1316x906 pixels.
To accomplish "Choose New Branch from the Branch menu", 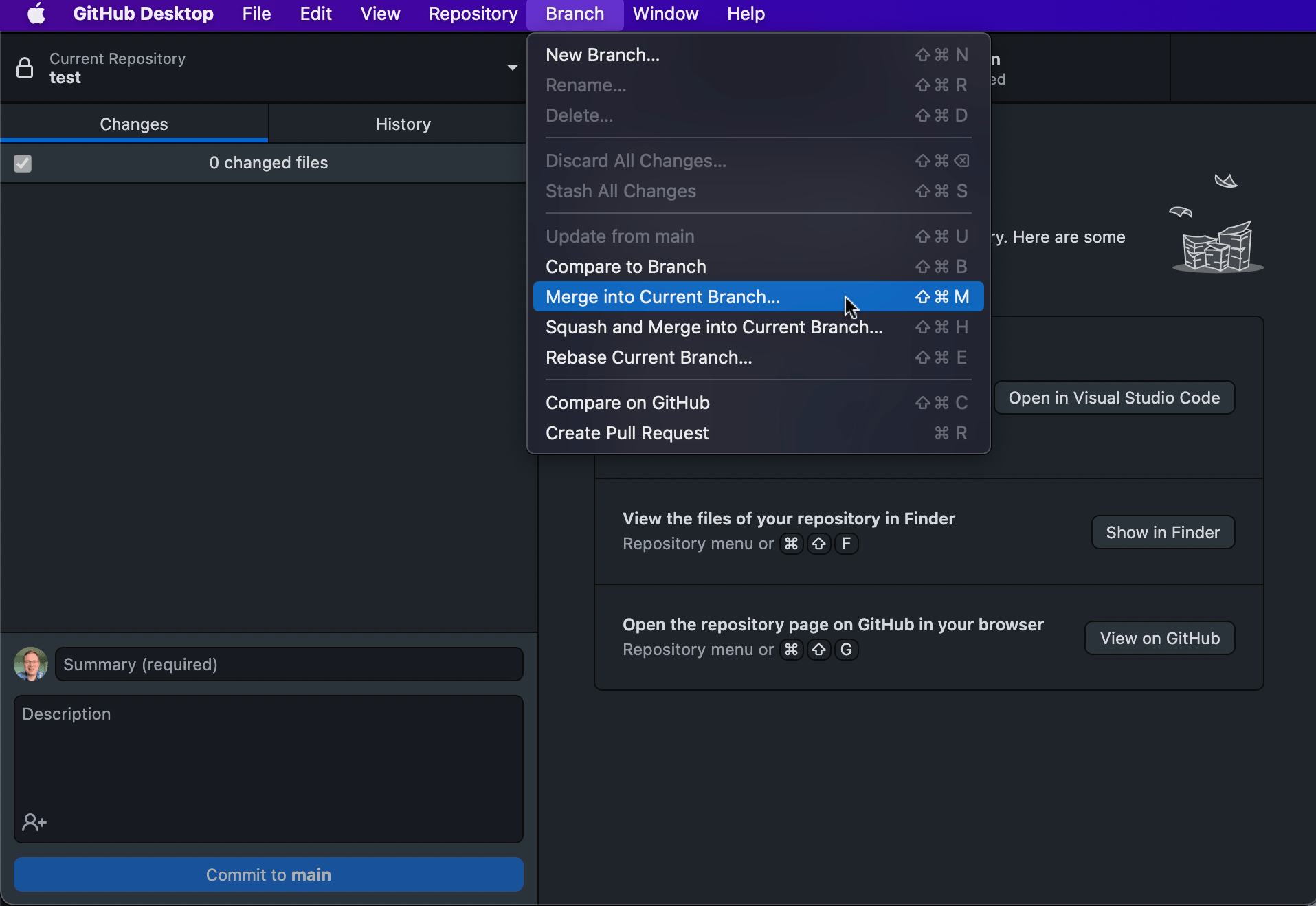I will click(601, 54).
